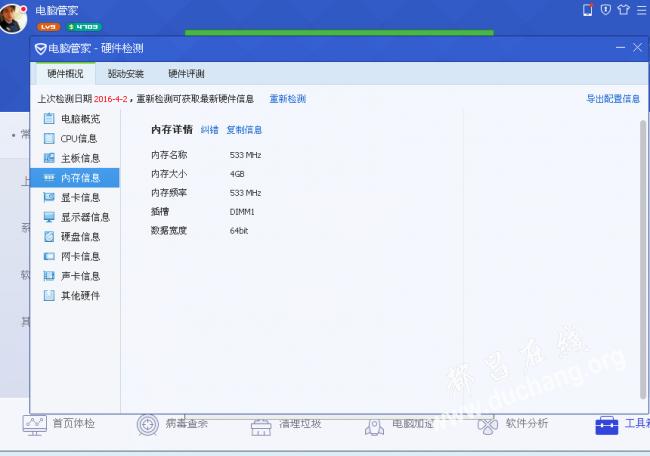Open 清理垃圾 in bottom bar
Viewport: 650px width, 456px height.
click(286, 426)
